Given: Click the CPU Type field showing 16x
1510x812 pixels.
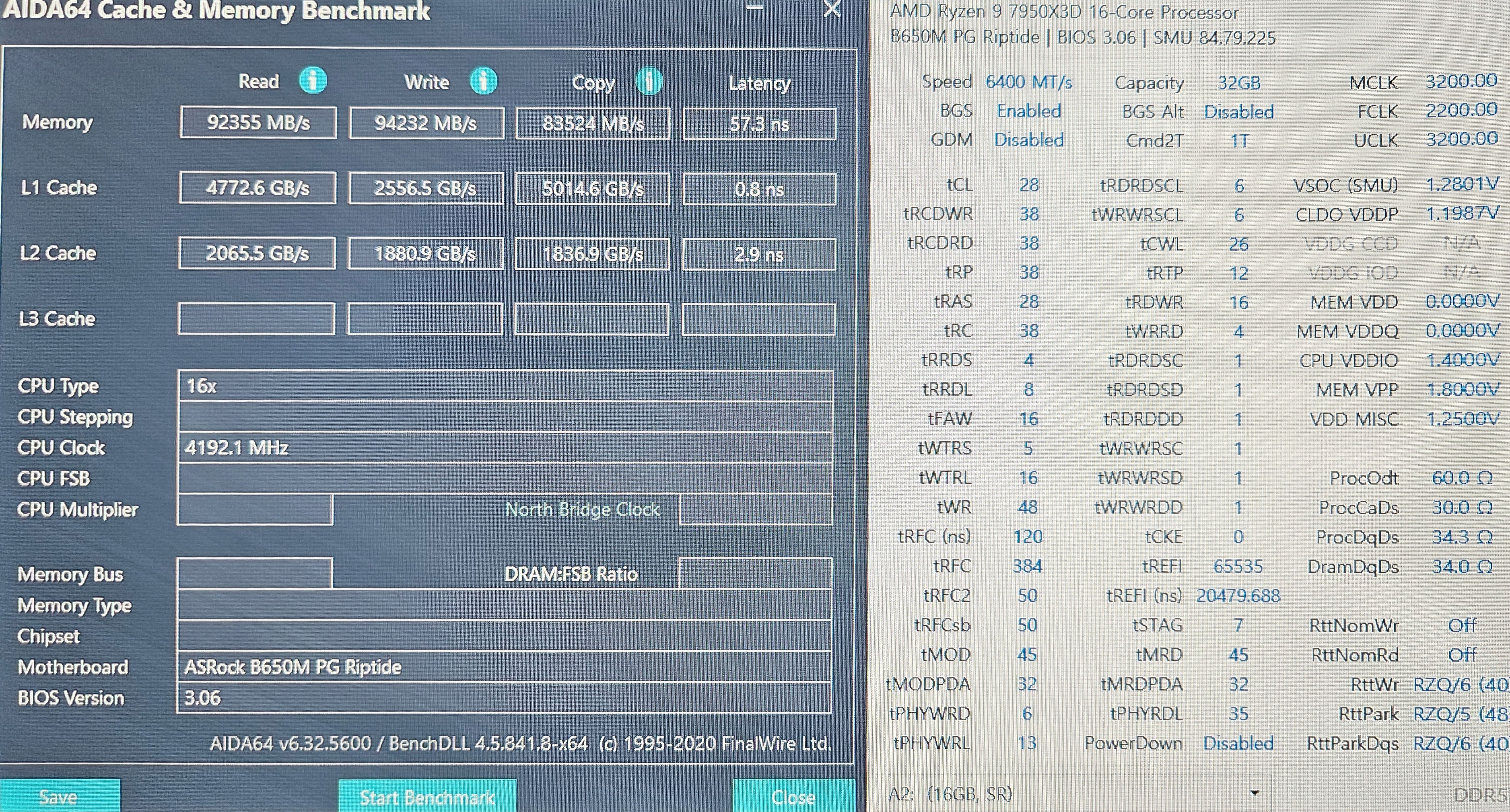Looking at the screenshot, I should (505, 386).
